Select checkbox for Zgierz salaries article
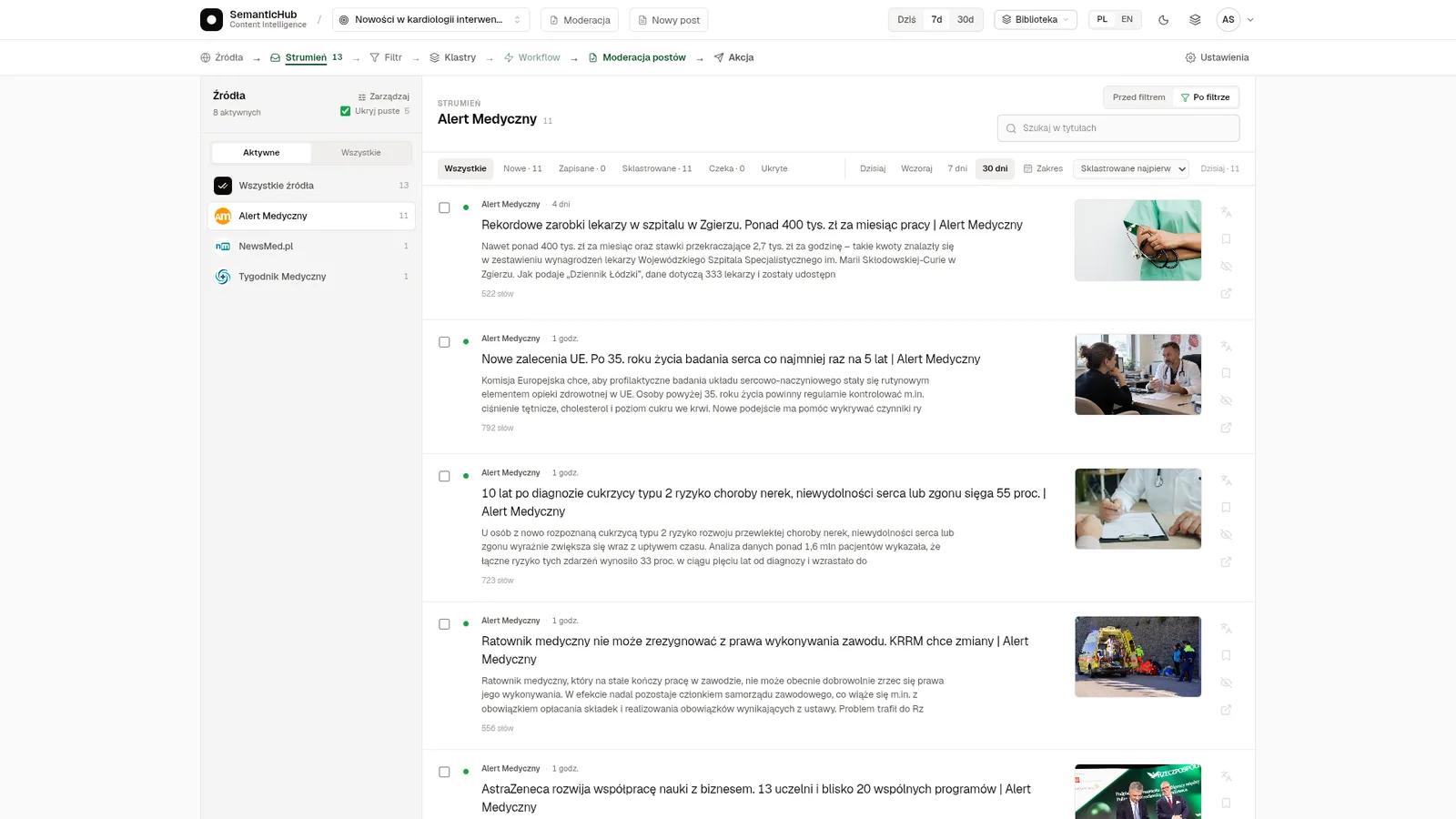 click(444, 207)
